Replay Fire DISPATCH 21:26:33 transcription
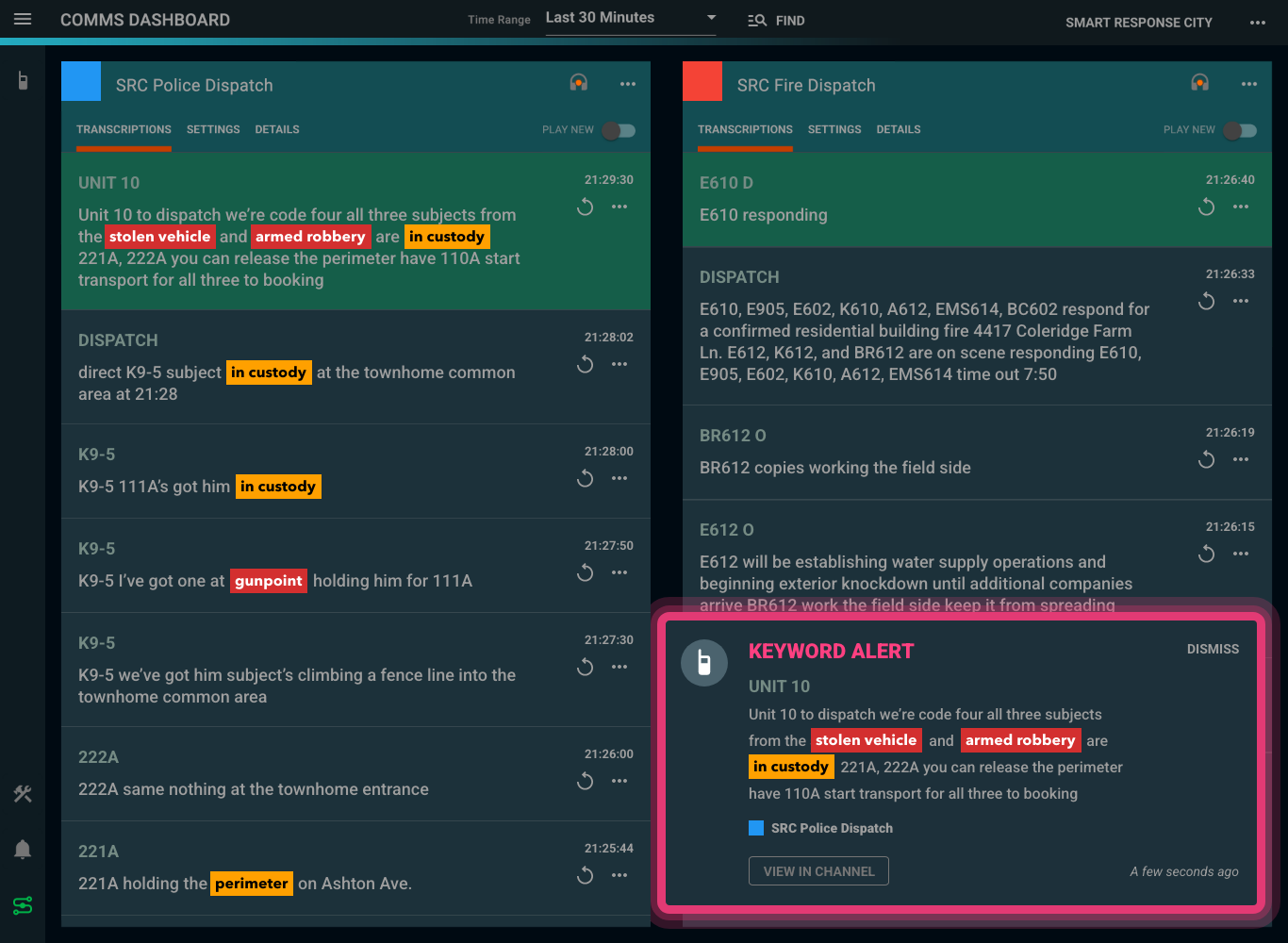This screenshot has width=1288, height=943. (x=1207, y=301)
